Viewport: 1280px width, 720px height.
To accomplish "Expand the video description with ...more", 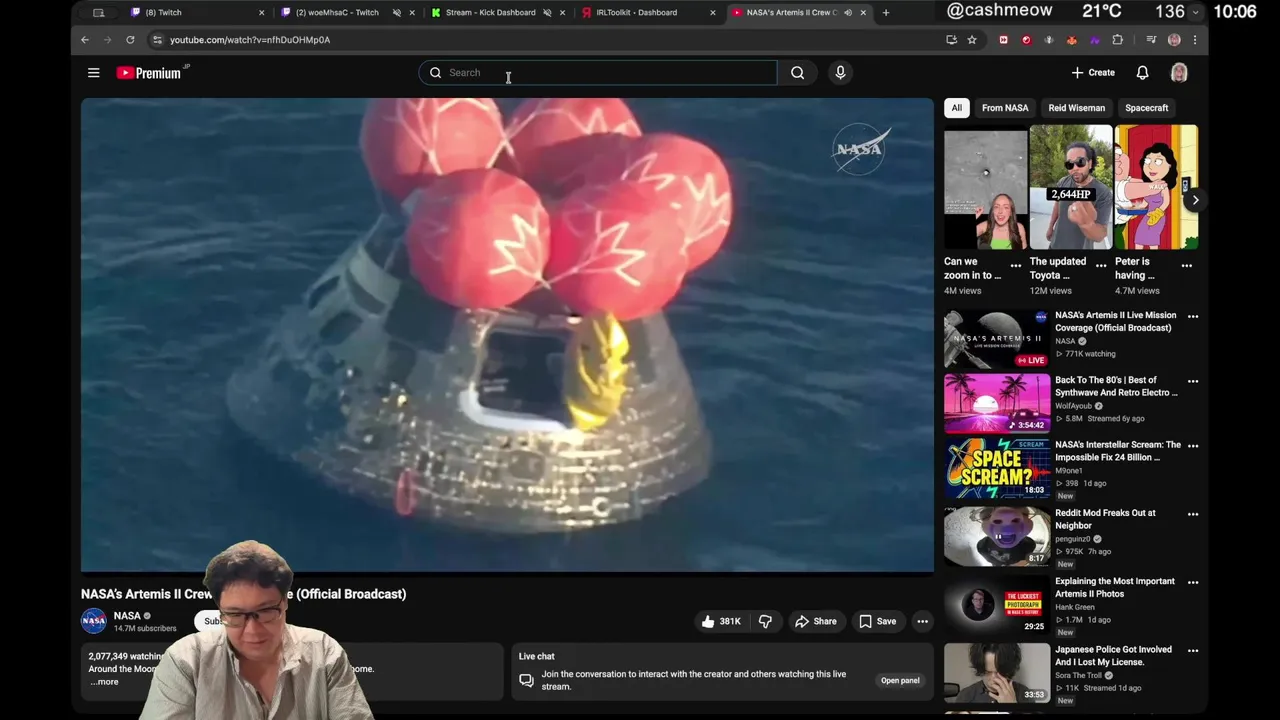I will 104,682.
